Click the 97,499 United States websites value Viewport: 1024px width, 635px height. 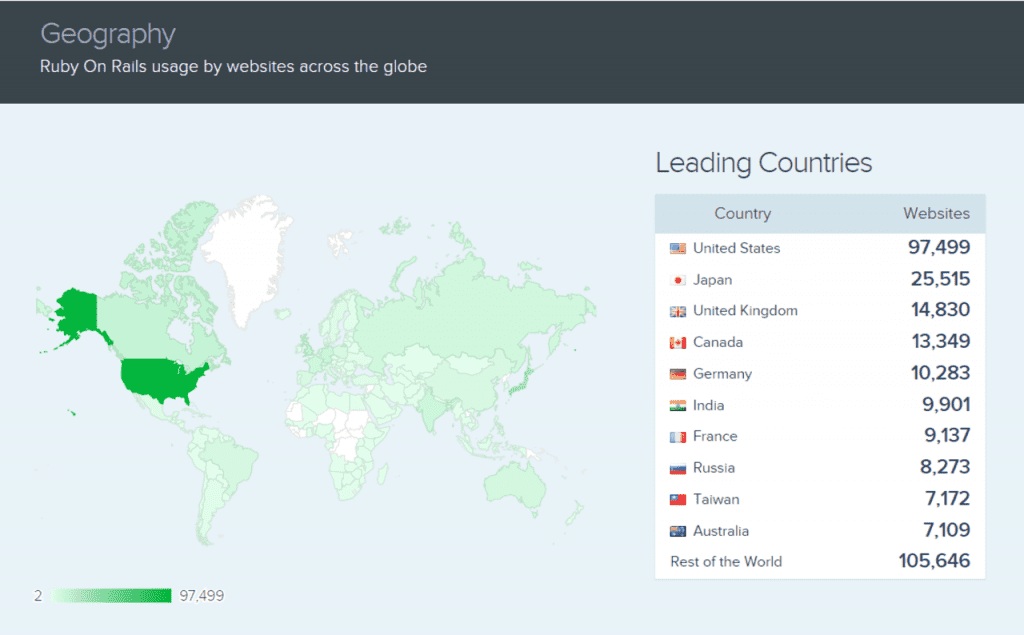tap(939, 248)
